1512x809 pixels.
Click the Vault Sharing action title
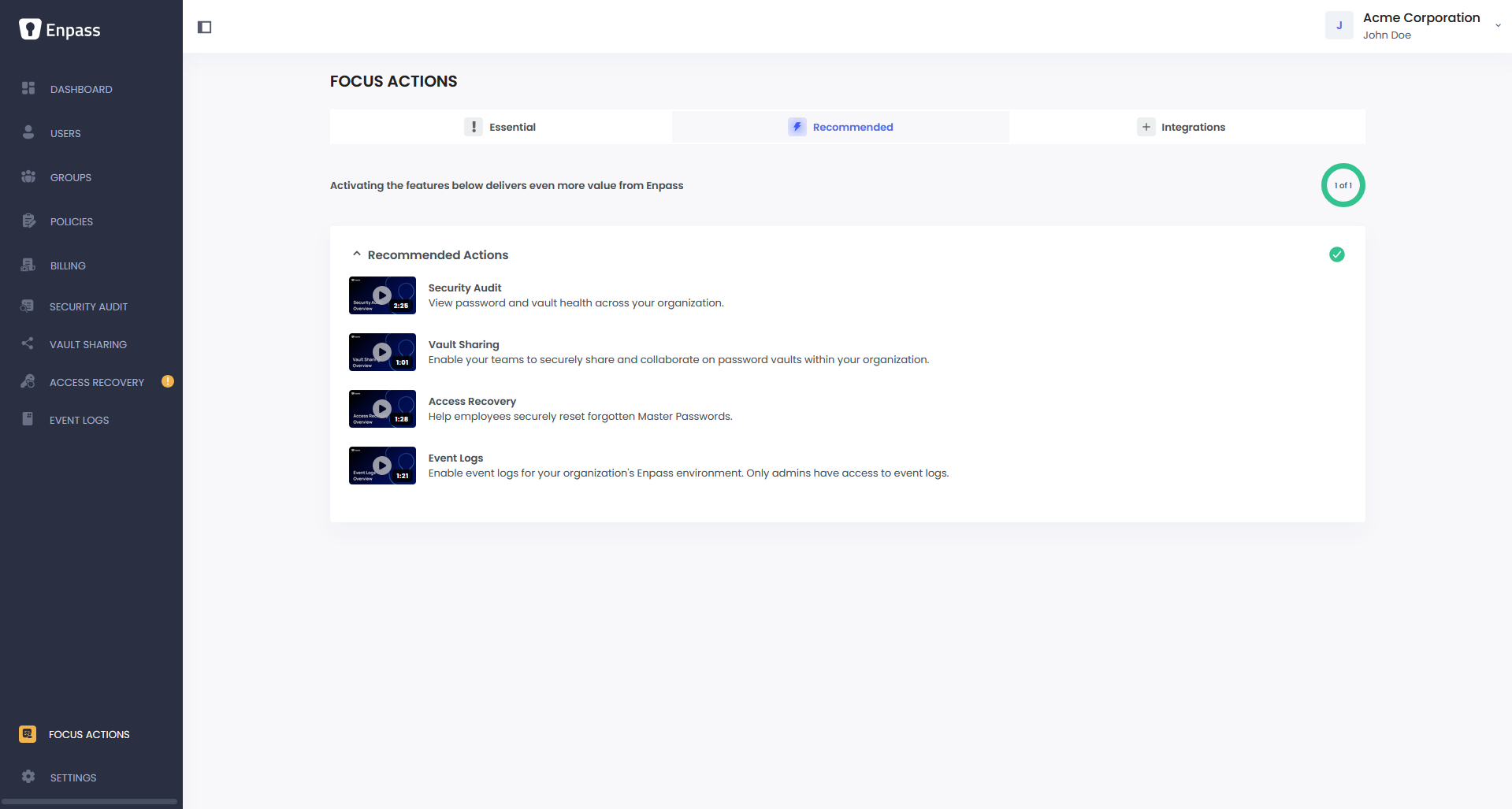pos(463,344)
